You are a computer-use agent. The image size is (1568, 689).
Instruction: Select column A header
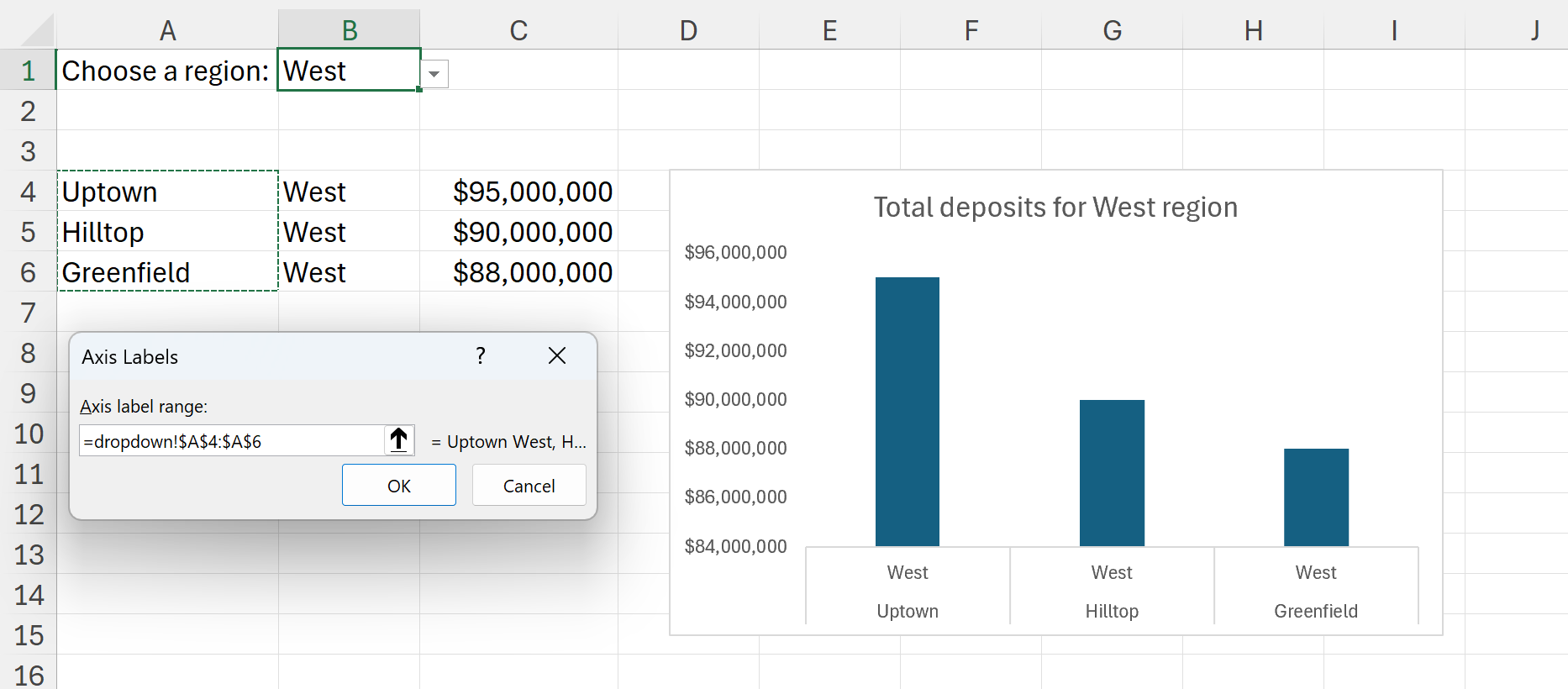pyautogui.click(x=167, y=31)
